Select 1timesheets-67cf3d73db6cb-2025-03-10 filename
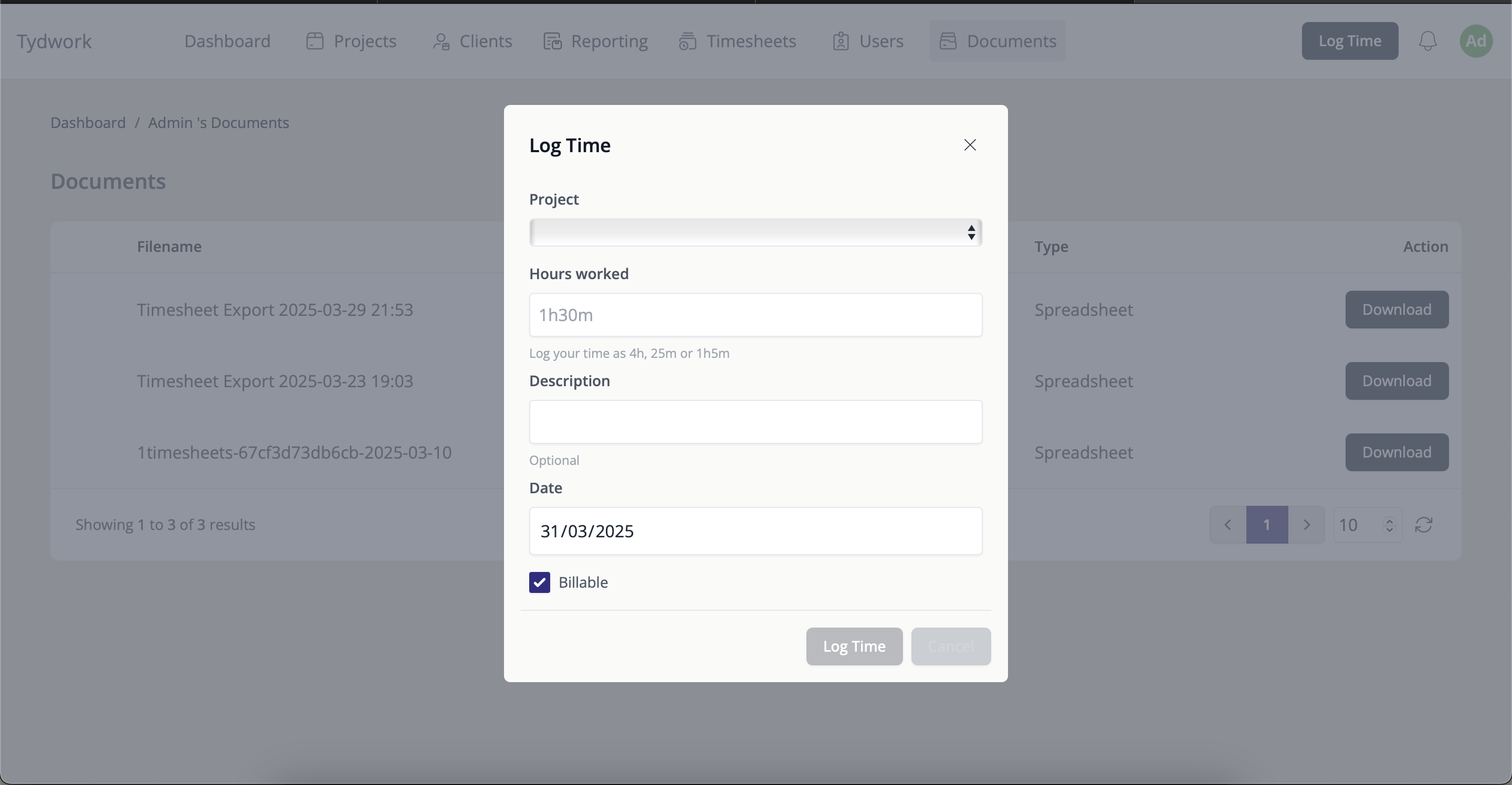Image resolution: width=1512 pixels, height=785 pixels. (x=294, y=452)
